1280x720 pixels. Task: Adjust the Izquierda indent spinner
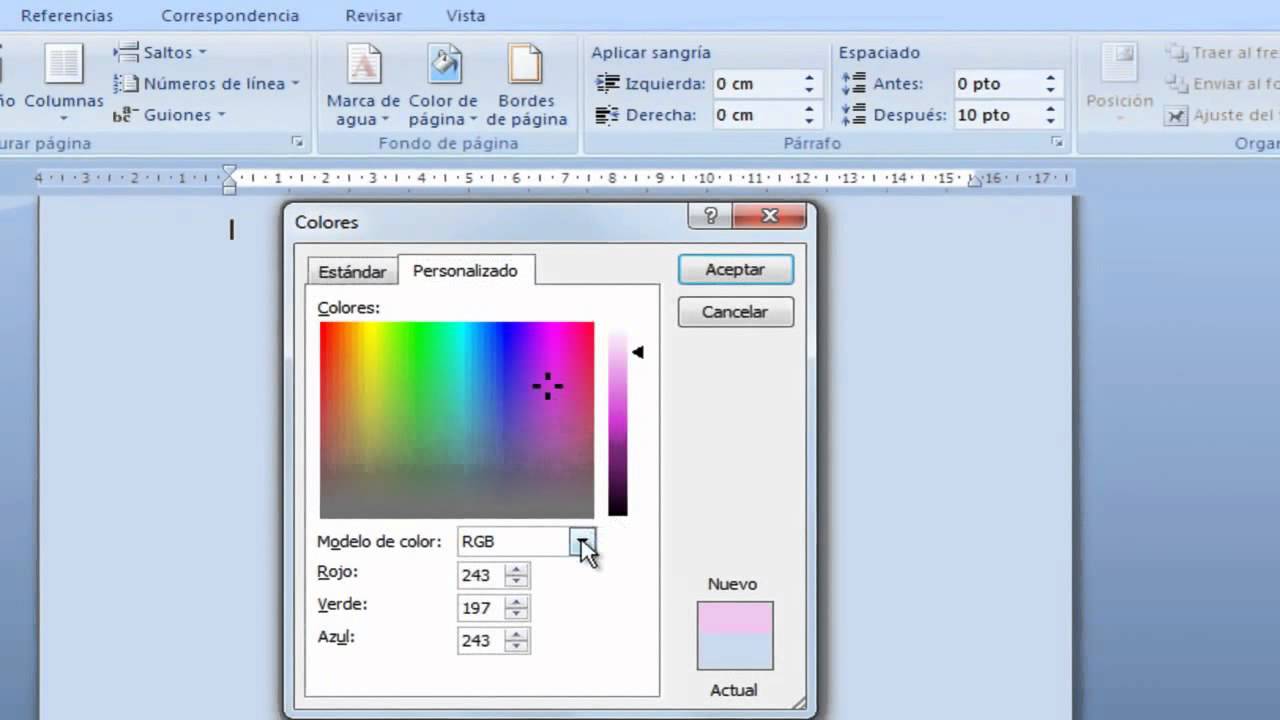coord(809,84)
